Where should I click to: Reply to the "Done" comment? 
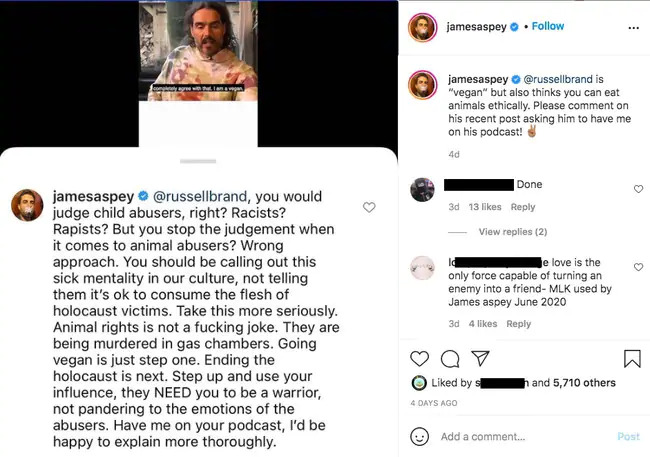coord(523,208)
